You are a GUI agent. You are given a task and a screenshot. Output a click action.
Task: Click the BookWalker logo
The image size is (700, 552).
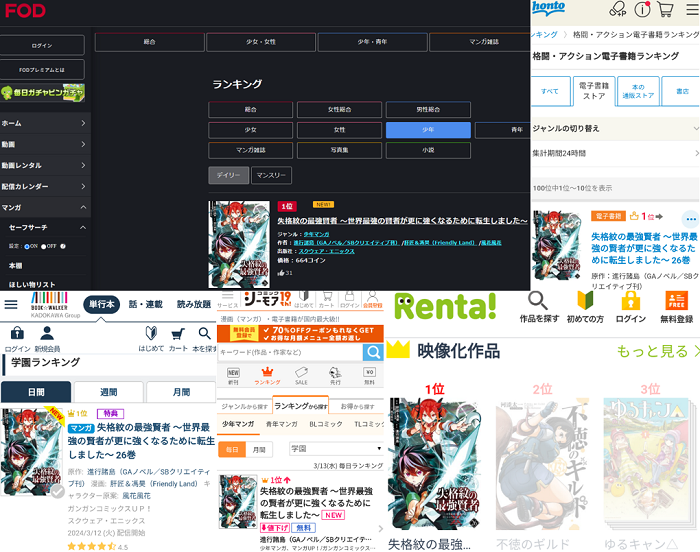[50, 305]
